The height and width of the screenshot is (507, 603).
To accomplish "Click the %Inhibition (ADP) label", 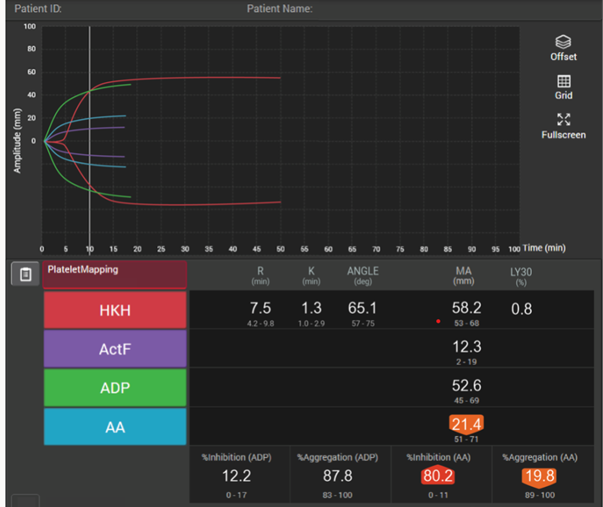I will 237,457.
